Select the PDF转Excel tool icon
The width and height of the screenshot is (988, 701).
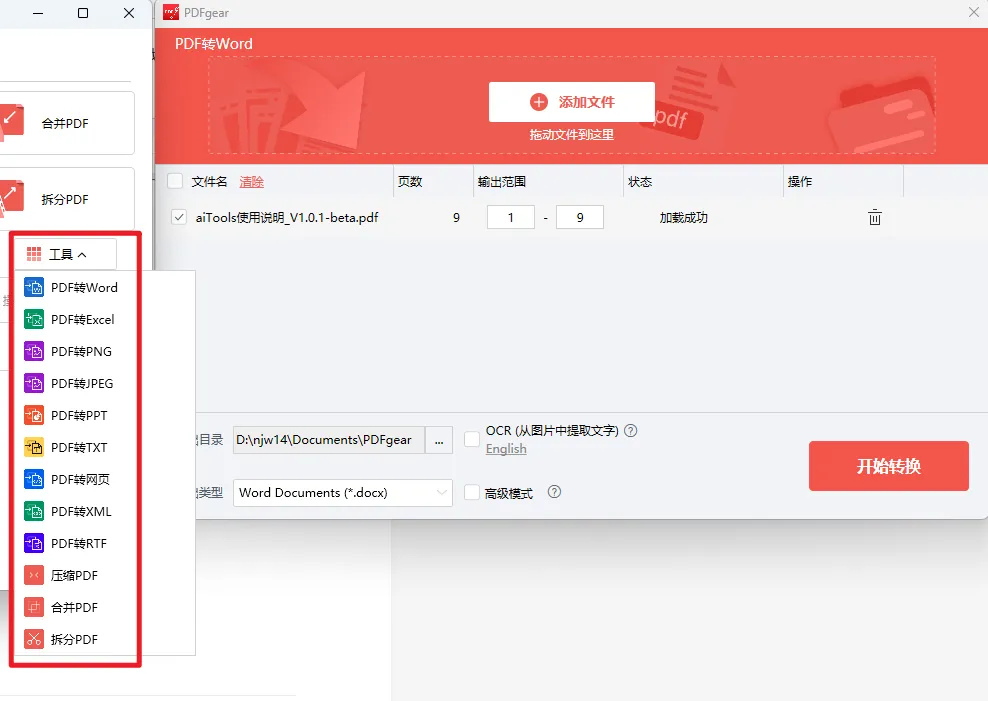click(x=34, y=320)
